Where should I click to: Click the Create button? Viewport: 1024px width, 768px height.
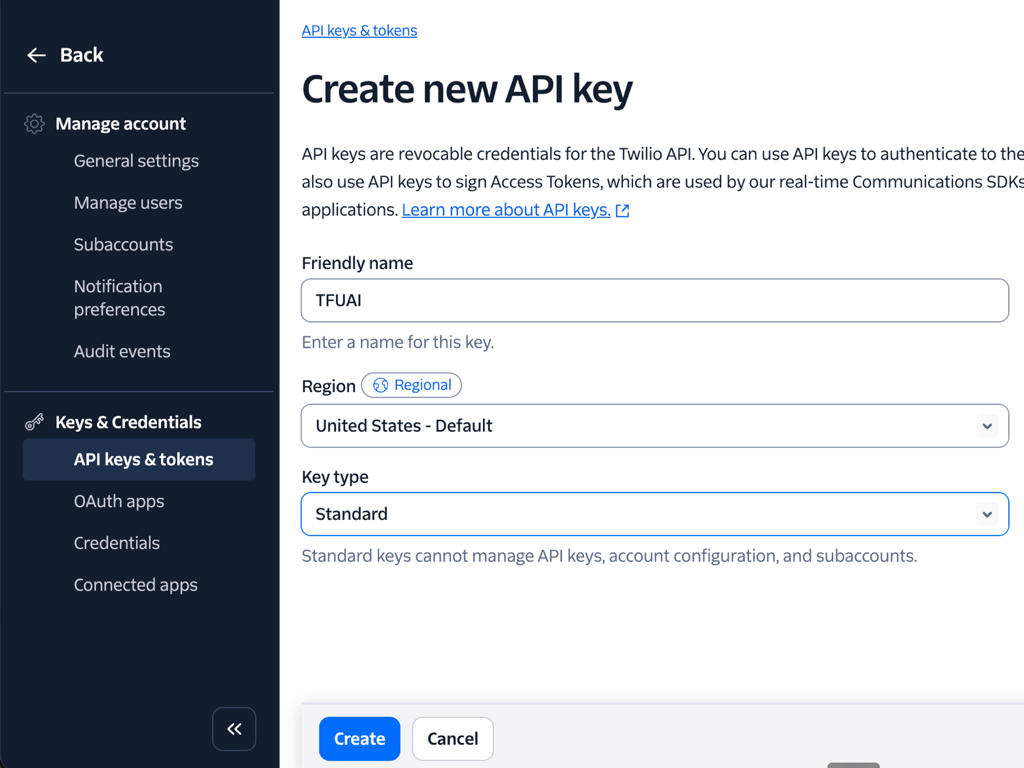[x=360, y=739]
